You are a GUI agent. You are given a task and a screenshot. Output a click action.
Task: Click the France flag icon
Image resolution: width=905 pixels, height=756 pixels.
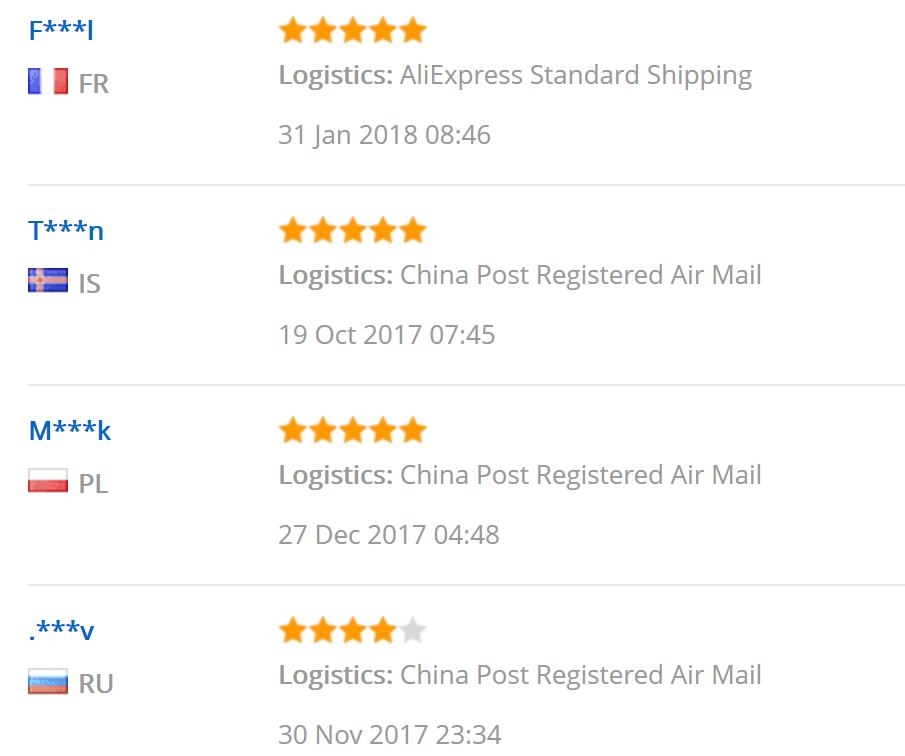coord(48,81)
